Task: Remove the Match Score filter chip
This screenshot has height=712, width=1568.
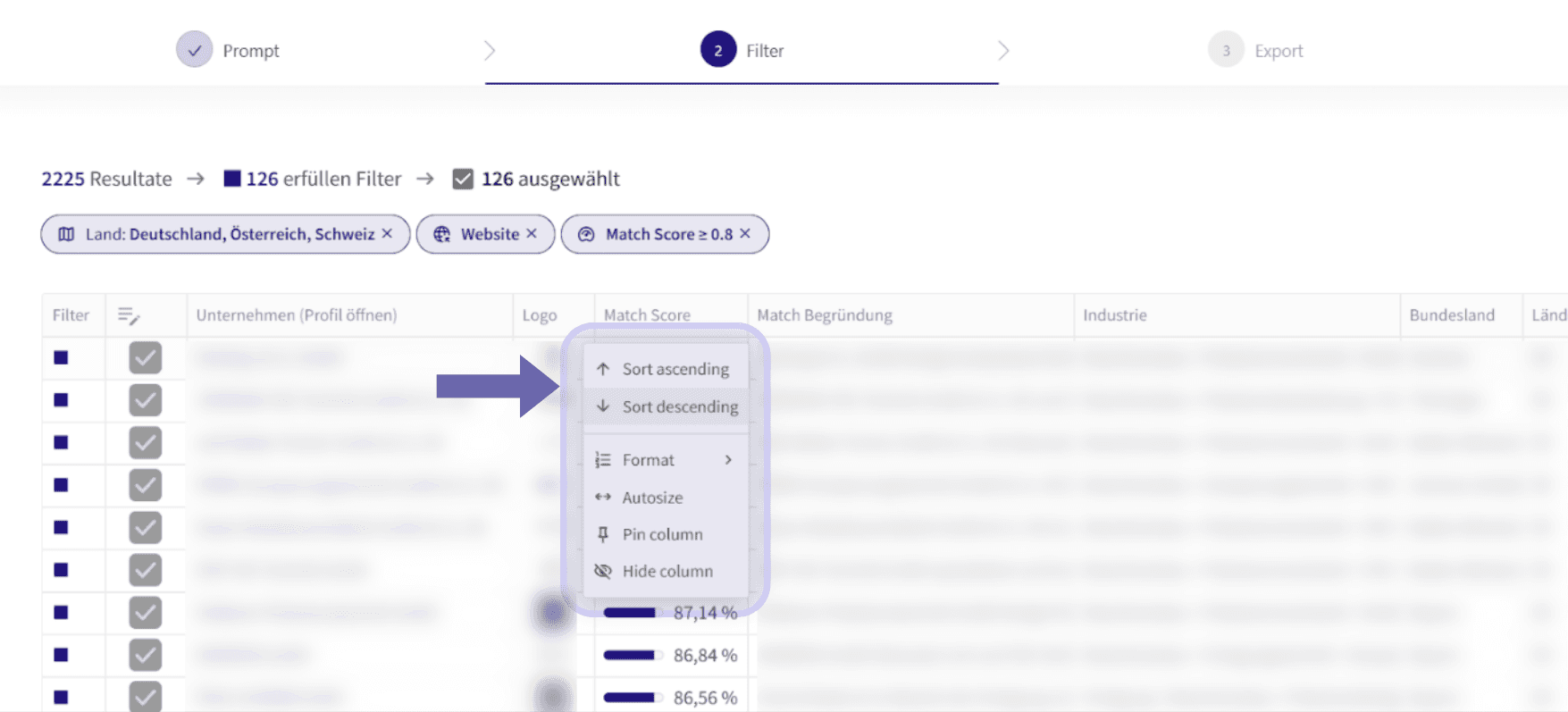Action: 745,233
